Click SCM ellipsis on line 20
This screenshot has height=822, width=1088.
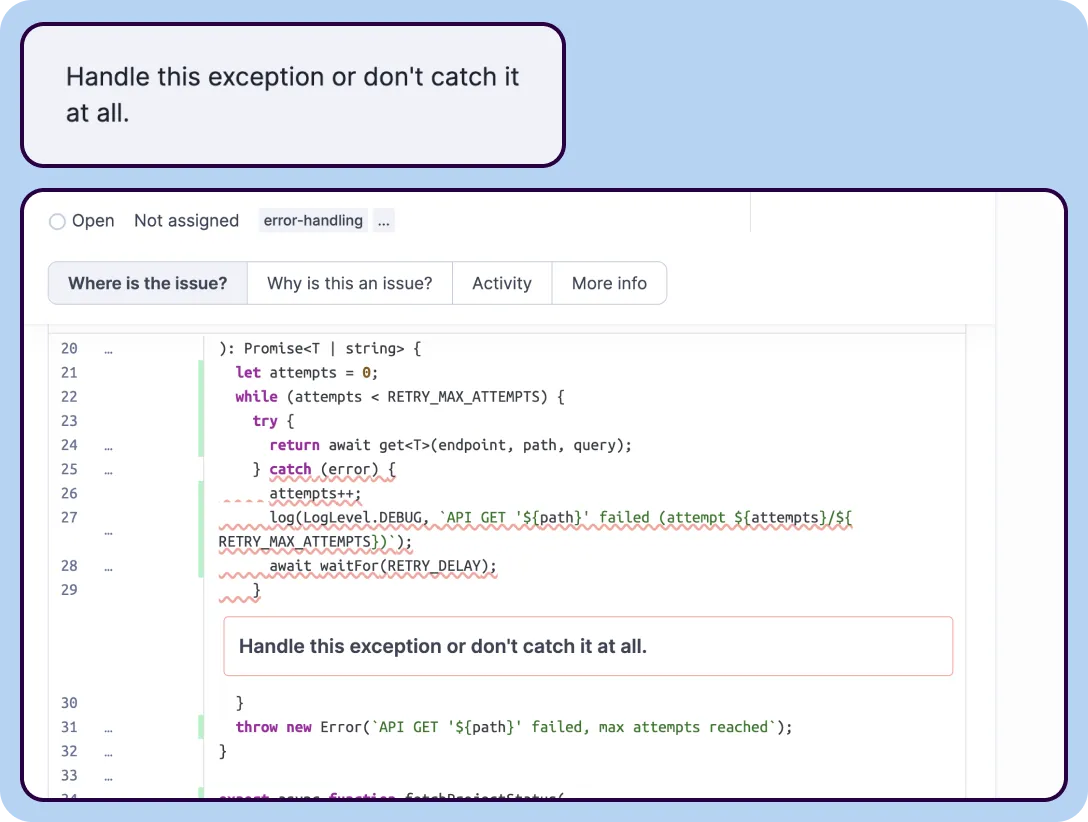(x=108, y=351)
